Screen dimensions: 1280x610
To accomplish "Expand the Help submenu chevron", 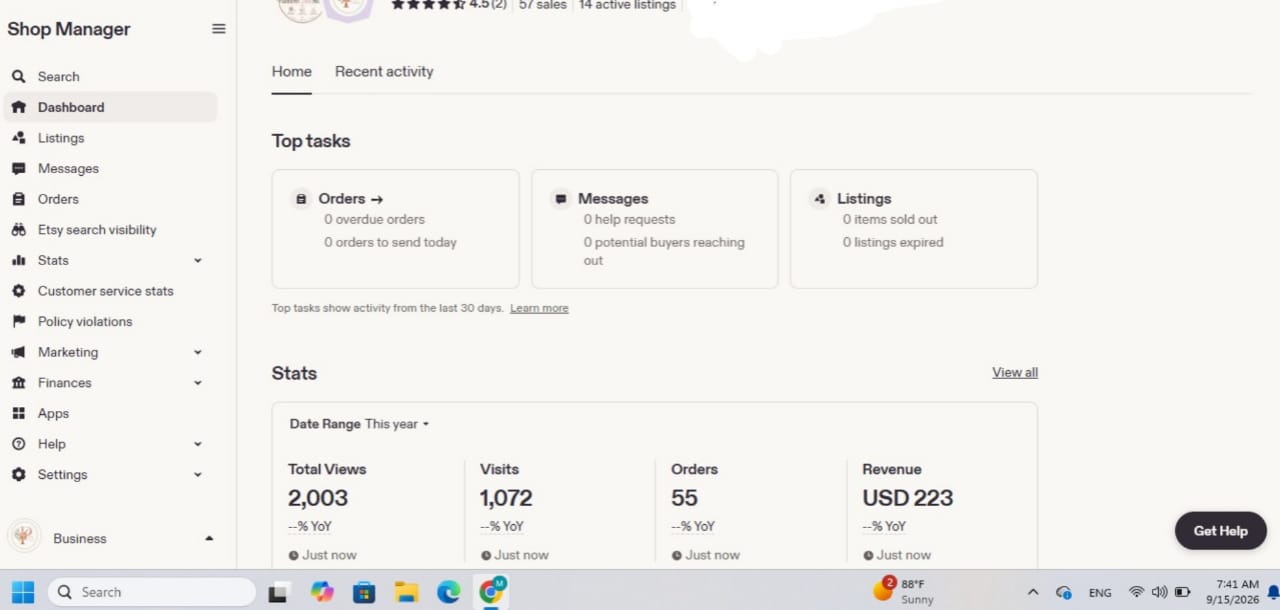I will [x=198, y=444].
